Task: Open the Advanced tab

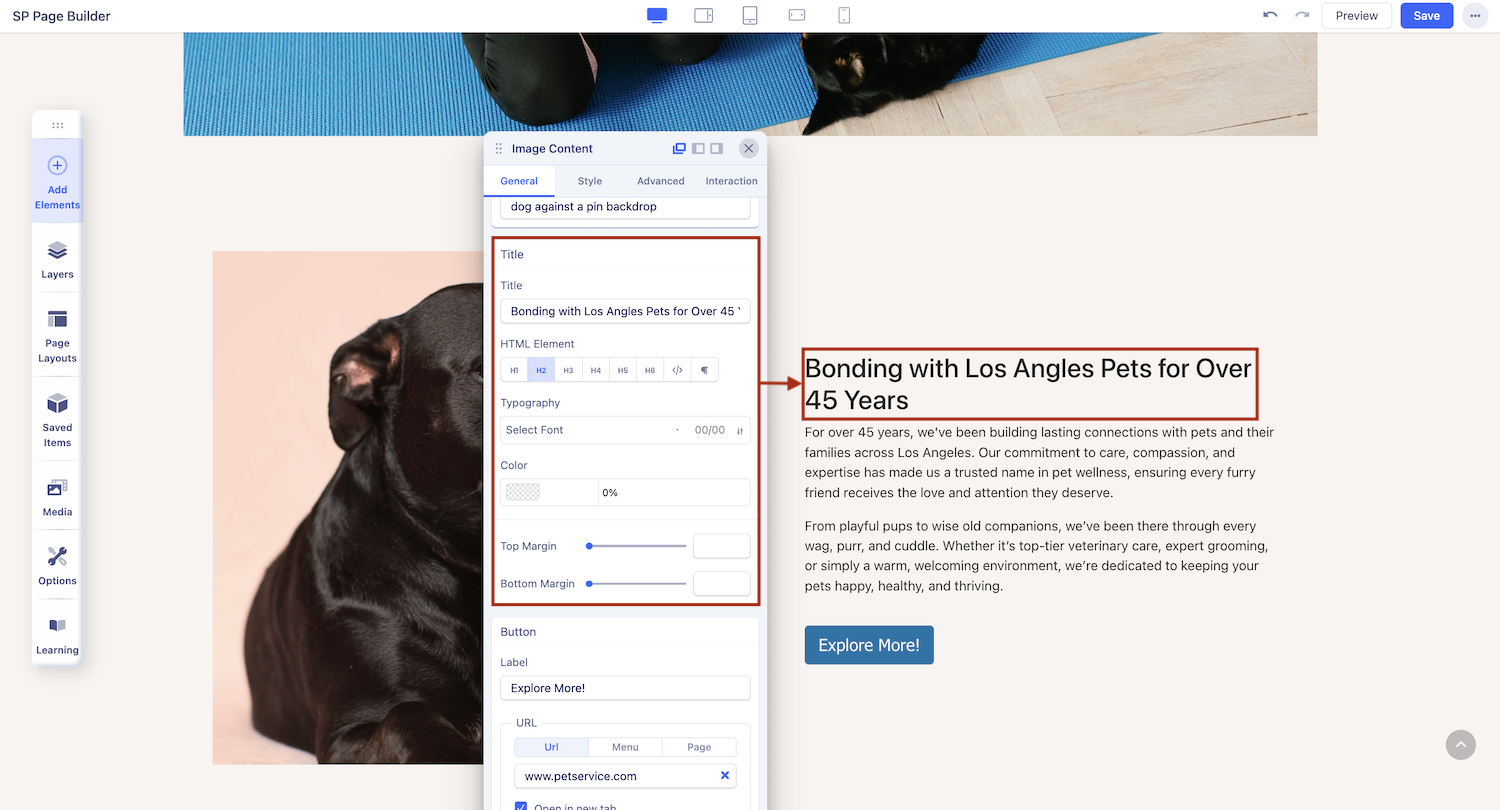Action: tap(661, 181)
